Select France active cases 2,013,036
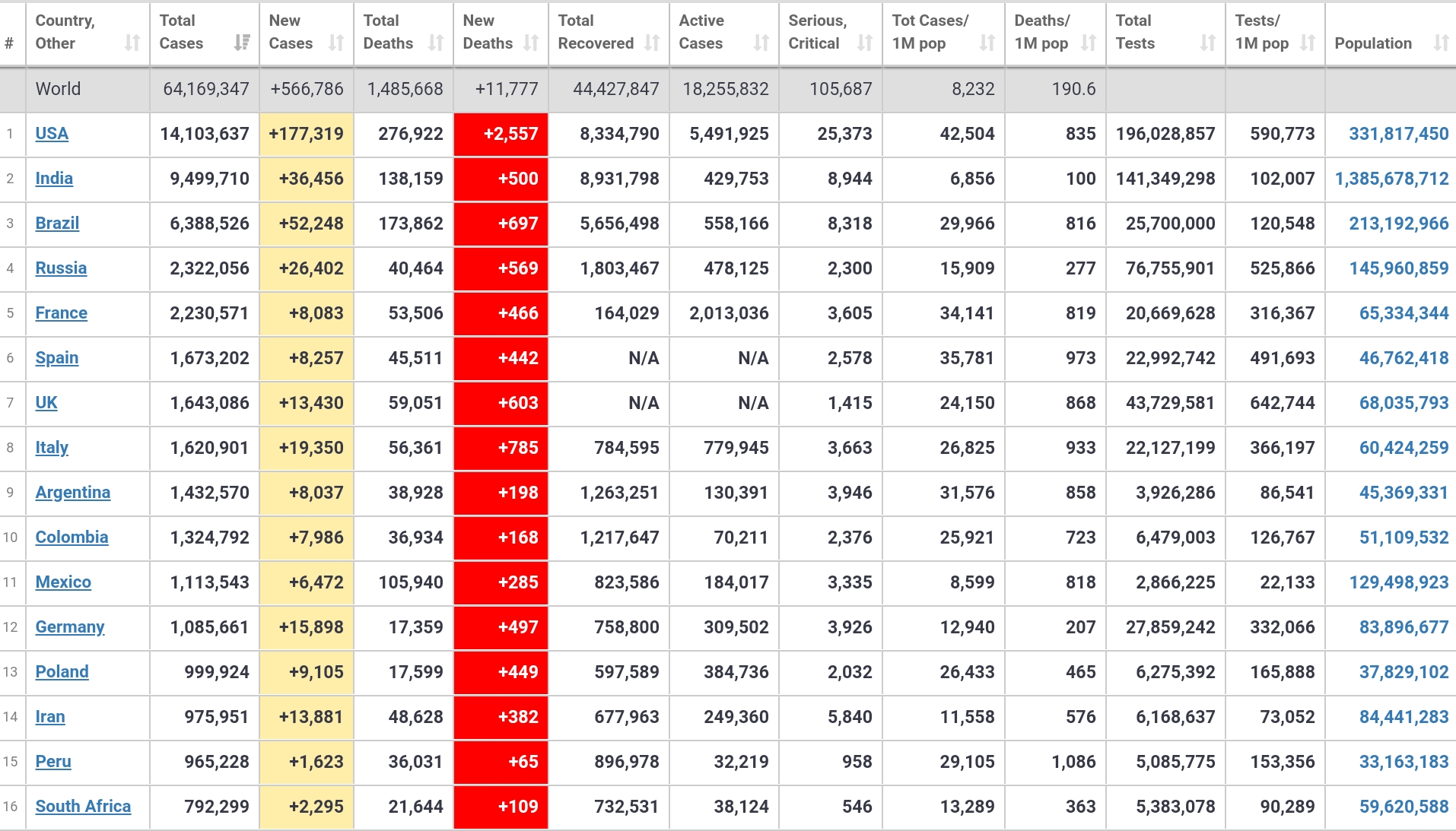Viewport: 1456px width, 831px height. point(729,313)
